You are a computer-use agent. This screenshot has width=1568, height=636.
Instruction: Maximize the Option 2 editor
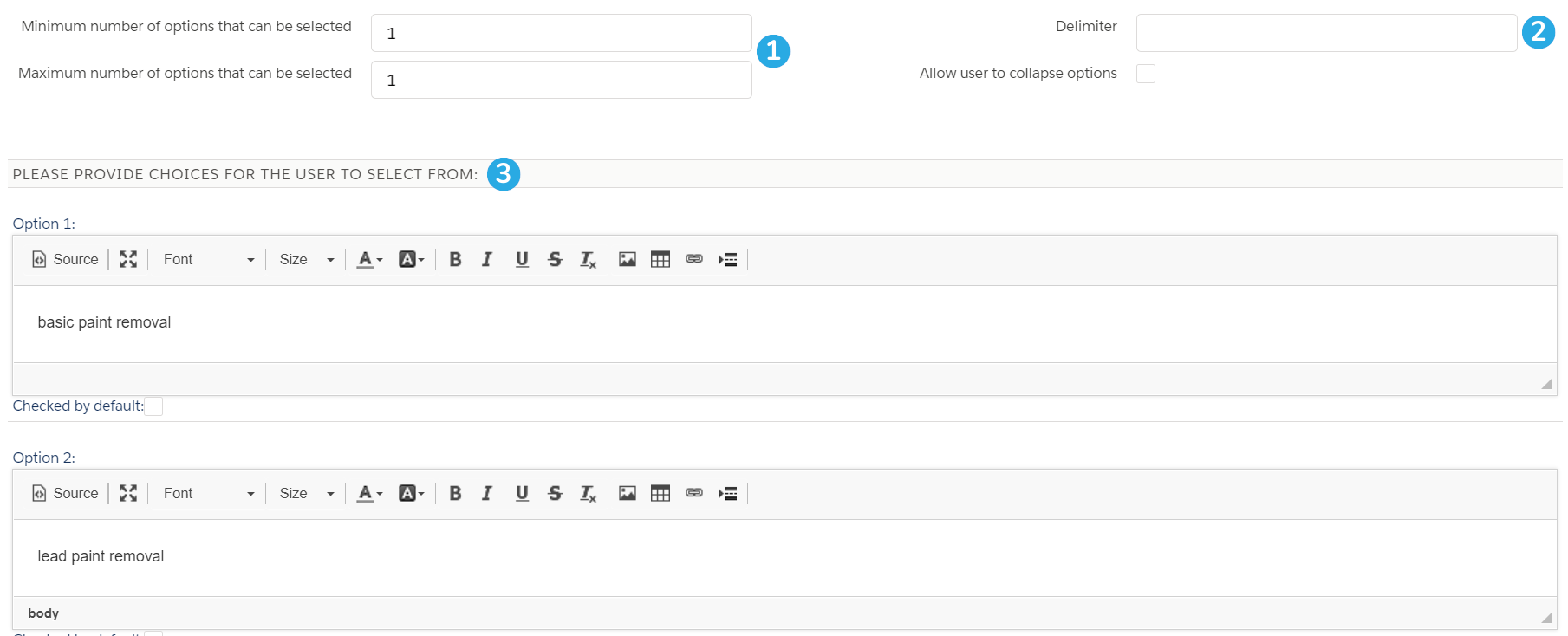(x=128, y=493)
